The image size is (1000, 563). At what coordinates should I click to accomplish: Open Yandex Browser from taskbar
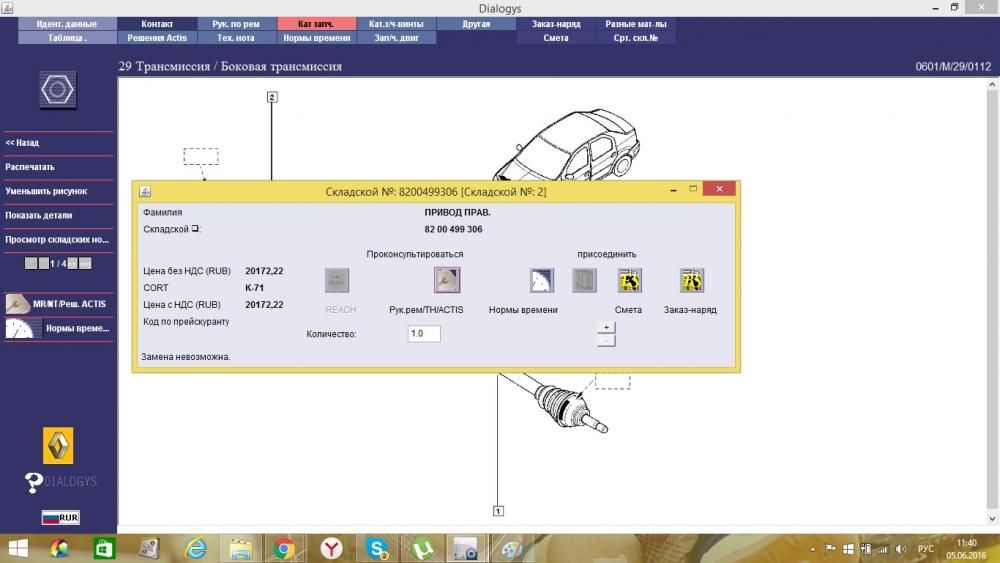331,548
